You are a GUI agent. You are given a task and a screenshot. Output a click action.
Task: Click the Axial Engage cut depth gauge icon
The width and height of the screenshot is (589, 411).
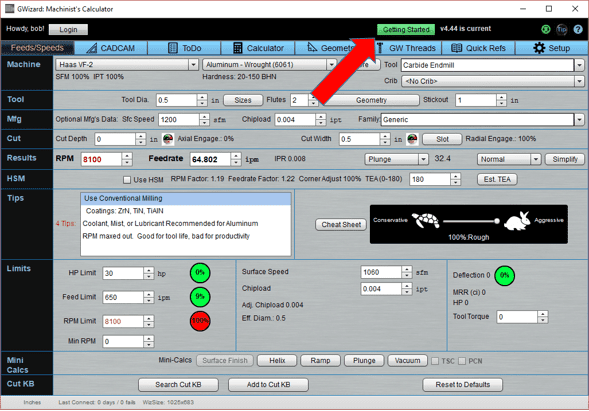(168, 139)
